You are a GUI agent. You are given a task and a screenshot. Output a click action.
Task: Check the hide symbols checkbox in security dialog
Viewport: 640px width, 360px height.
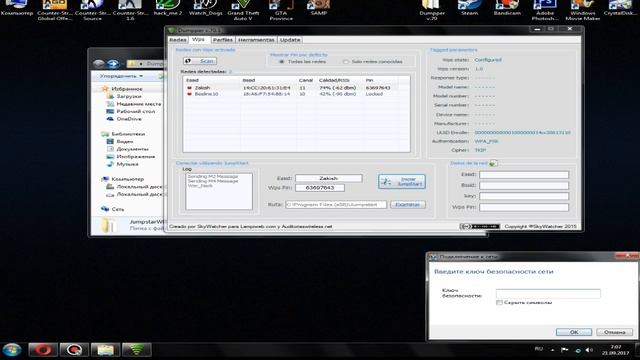pos(499,302)
